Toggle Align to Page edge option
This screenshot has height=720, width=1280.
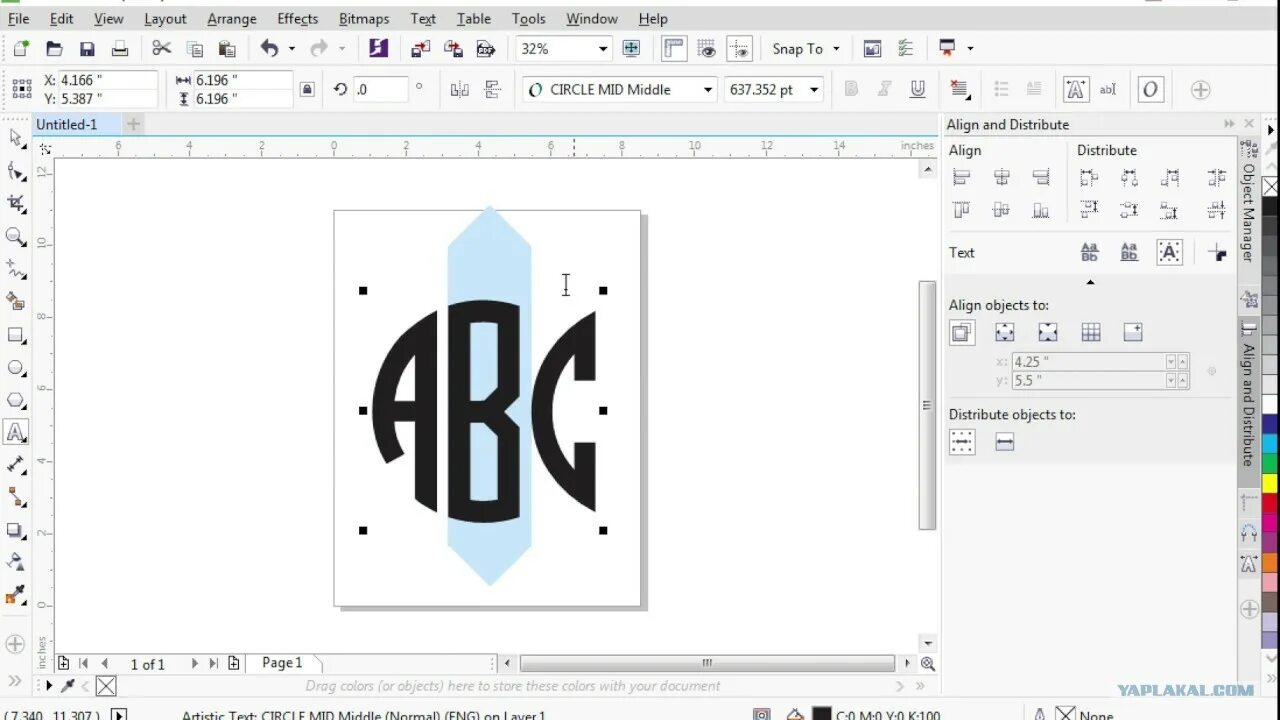pyautogui.click(x=1005, y=333)
